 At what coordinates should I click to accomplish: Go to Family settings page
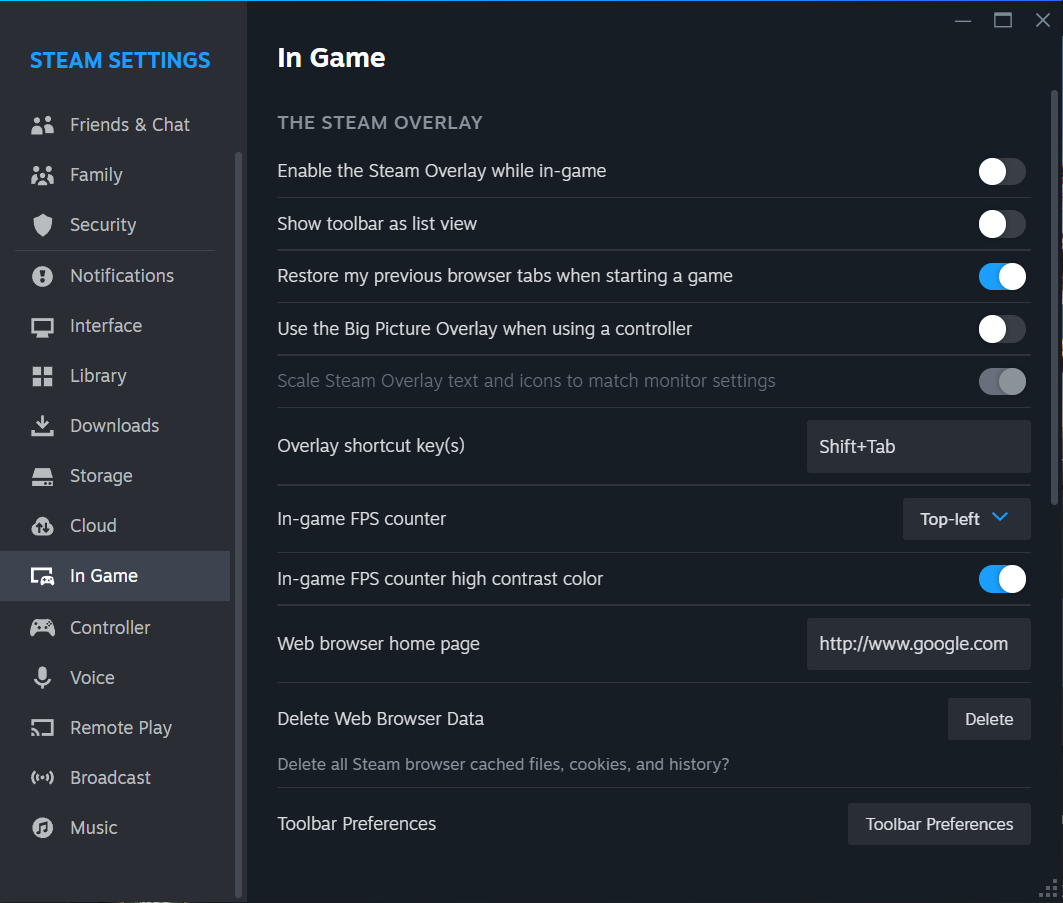coord(115,175)
